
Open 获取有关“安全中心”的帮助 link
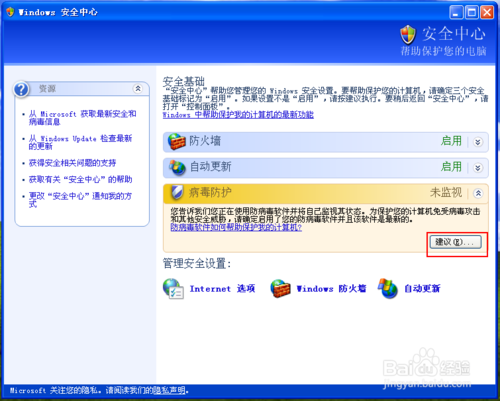(80, 180)
